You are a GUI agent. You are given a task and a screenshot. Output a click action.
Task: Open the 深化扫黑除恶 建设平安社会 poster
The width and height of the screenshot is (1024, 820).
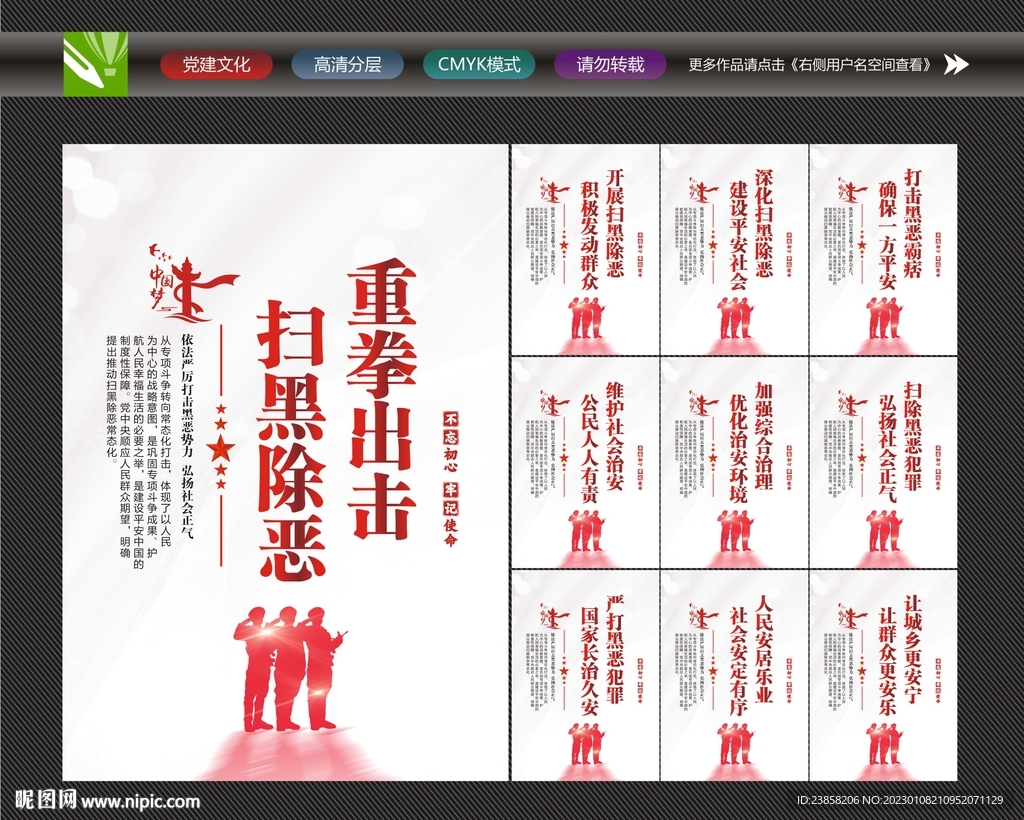(735, 250)
